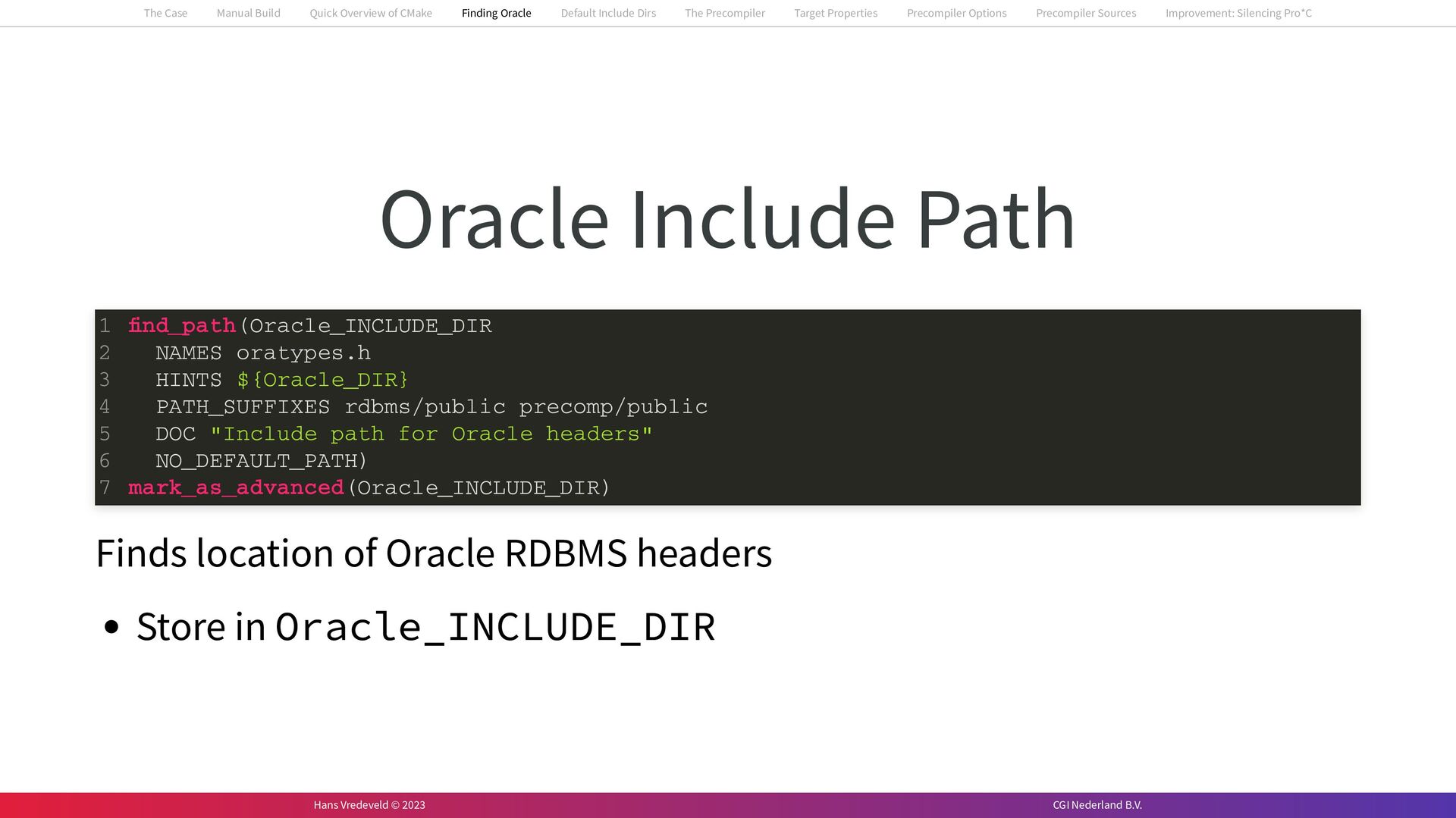Click bullet text 'Store in Oracle_INCLUDE_DIR'

point(425,627)
